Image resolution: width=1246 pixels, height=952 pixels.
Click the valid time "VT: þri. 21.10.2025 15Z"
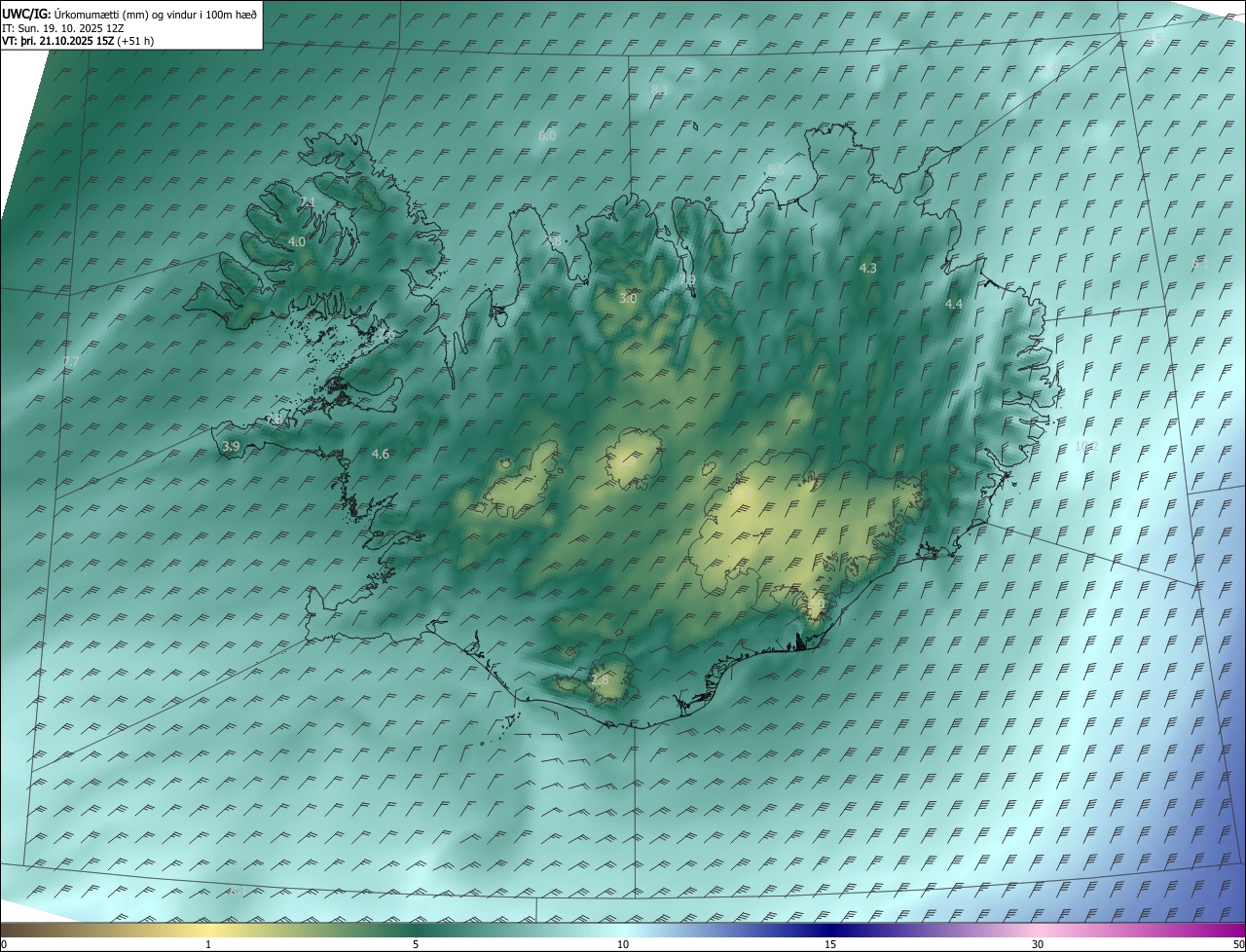tap(58, 41)
